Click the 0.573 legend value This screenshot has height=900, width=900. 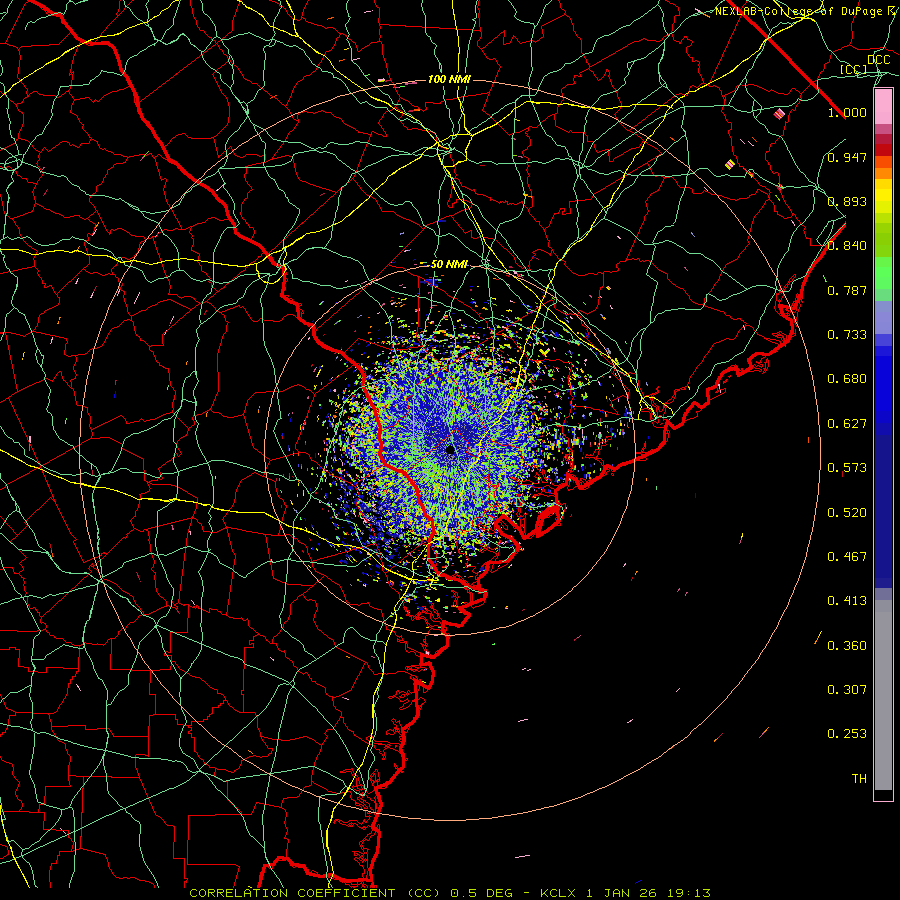coord(847,468)
